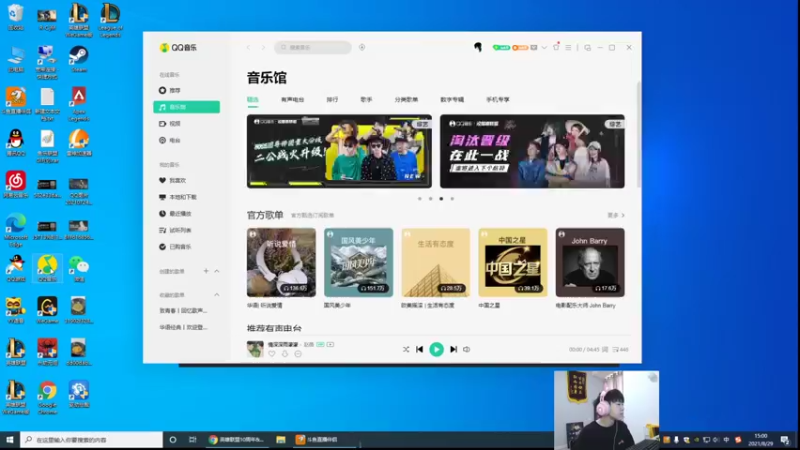Open the John Barry playlist card
Viewport: 800px width, 450px height.
(590, 262)
